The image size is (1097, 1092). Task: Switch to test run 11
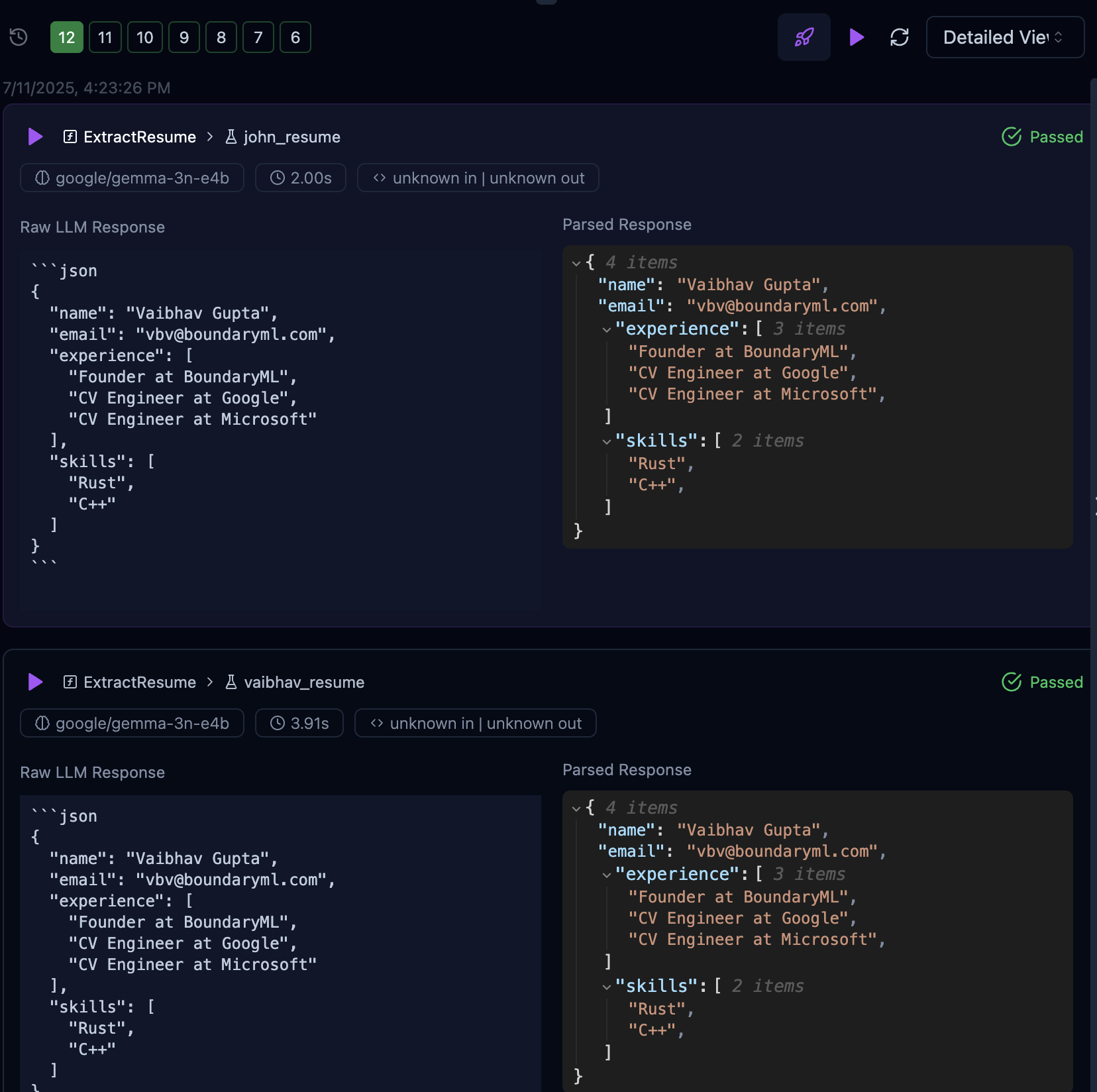[x=105, y=37]
